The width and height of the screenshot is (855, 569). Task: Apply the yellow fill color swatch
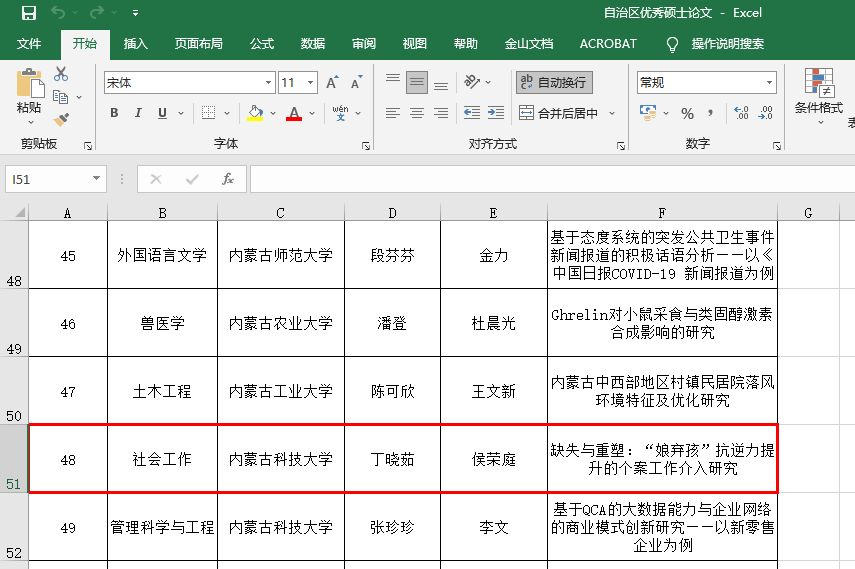coord(255,113)
